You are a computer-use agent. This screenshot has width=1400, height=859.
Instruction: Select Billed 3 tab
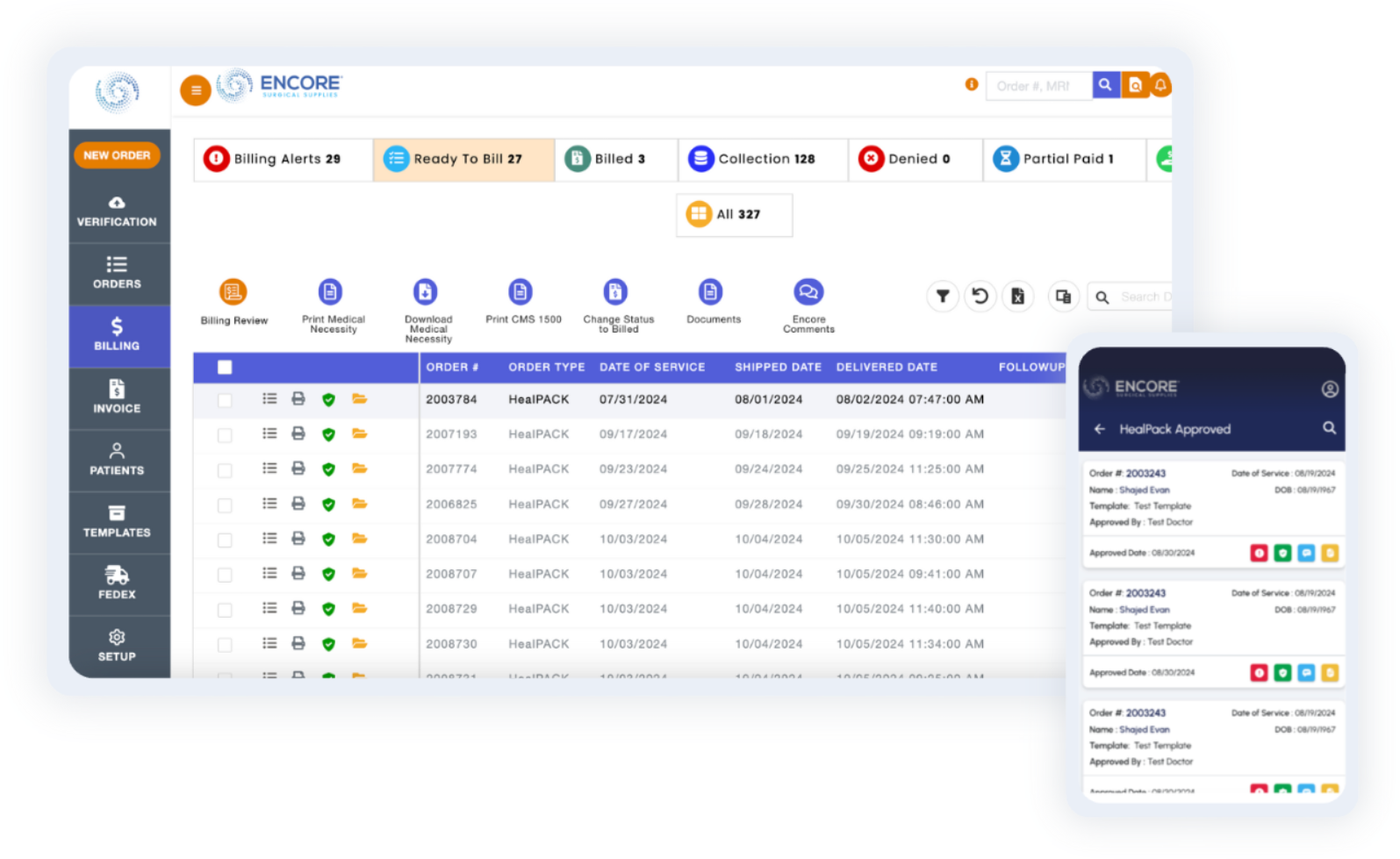point(615,159)
